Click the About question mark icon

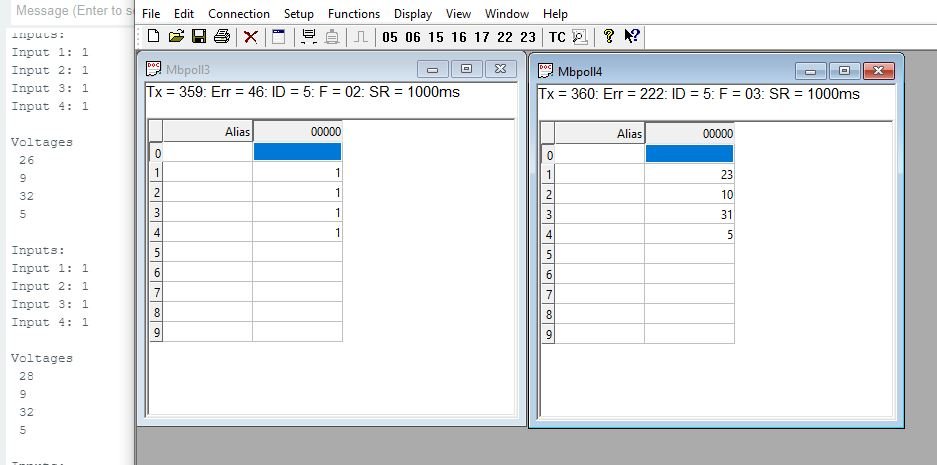(x=608, y=37)
